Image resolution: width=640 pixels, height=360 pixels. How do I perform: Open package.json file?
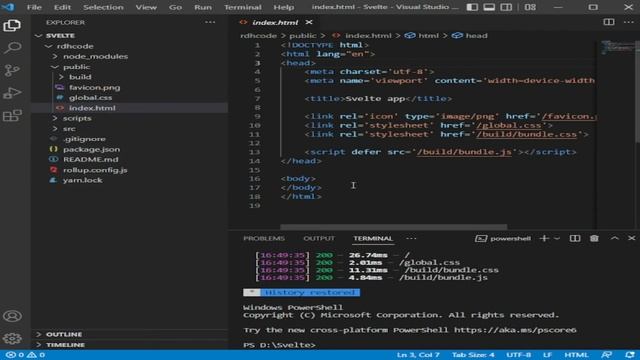pos(91,149)
